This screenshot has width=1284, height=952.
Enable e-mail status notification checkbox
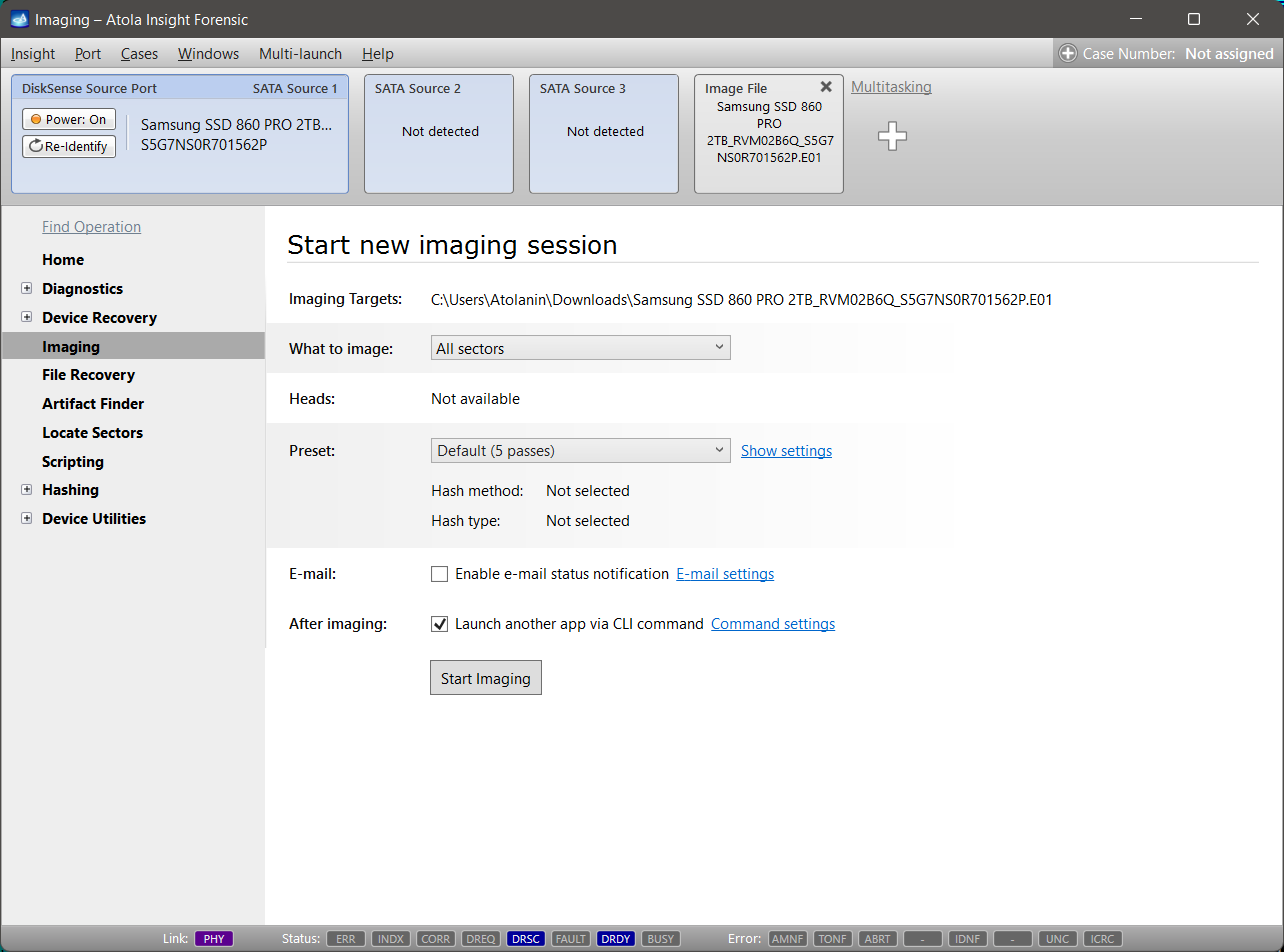[x=439, y=574]
